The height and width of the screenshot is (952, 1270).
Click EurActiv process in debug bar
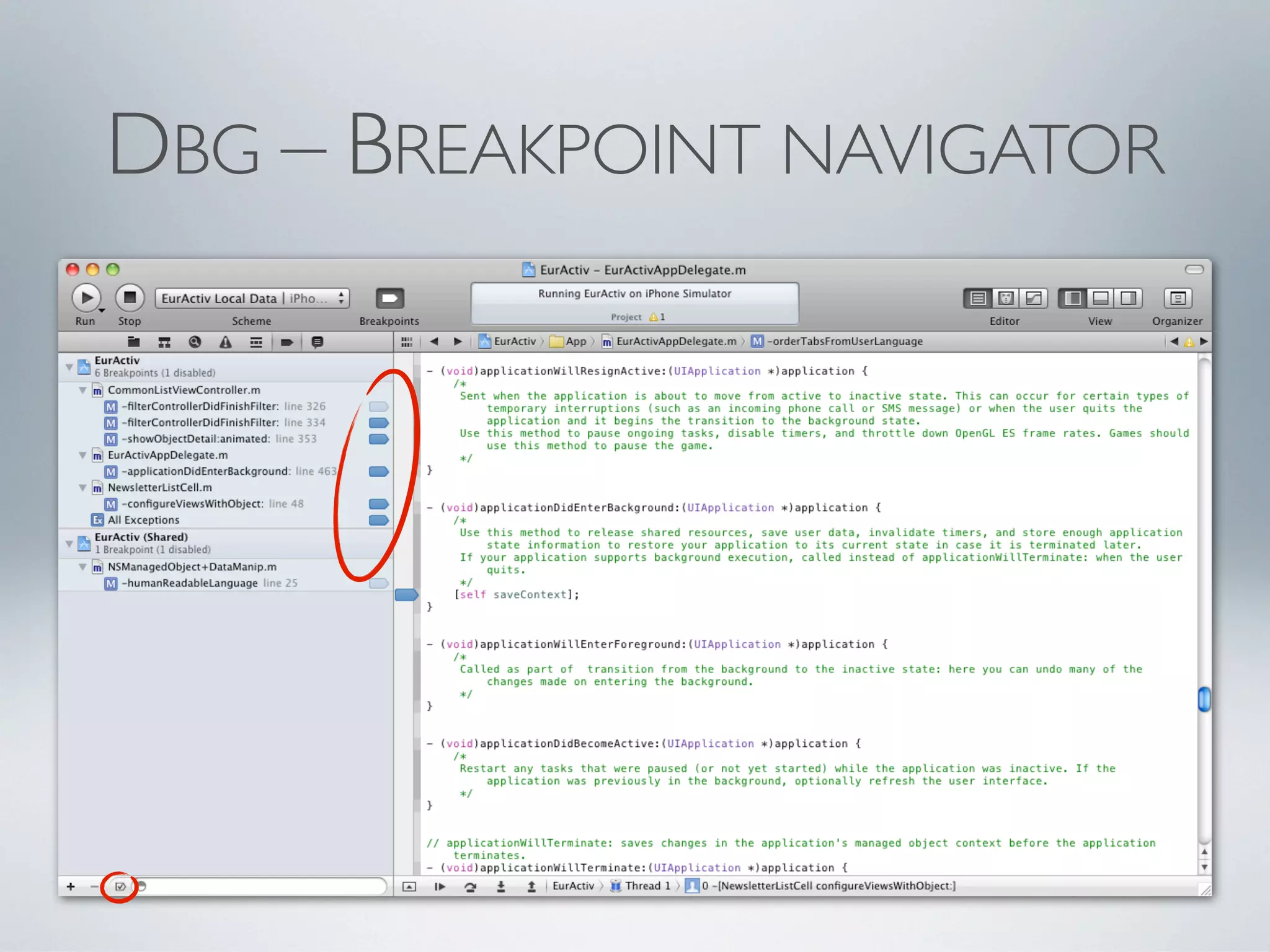click(x=573, y=886)
